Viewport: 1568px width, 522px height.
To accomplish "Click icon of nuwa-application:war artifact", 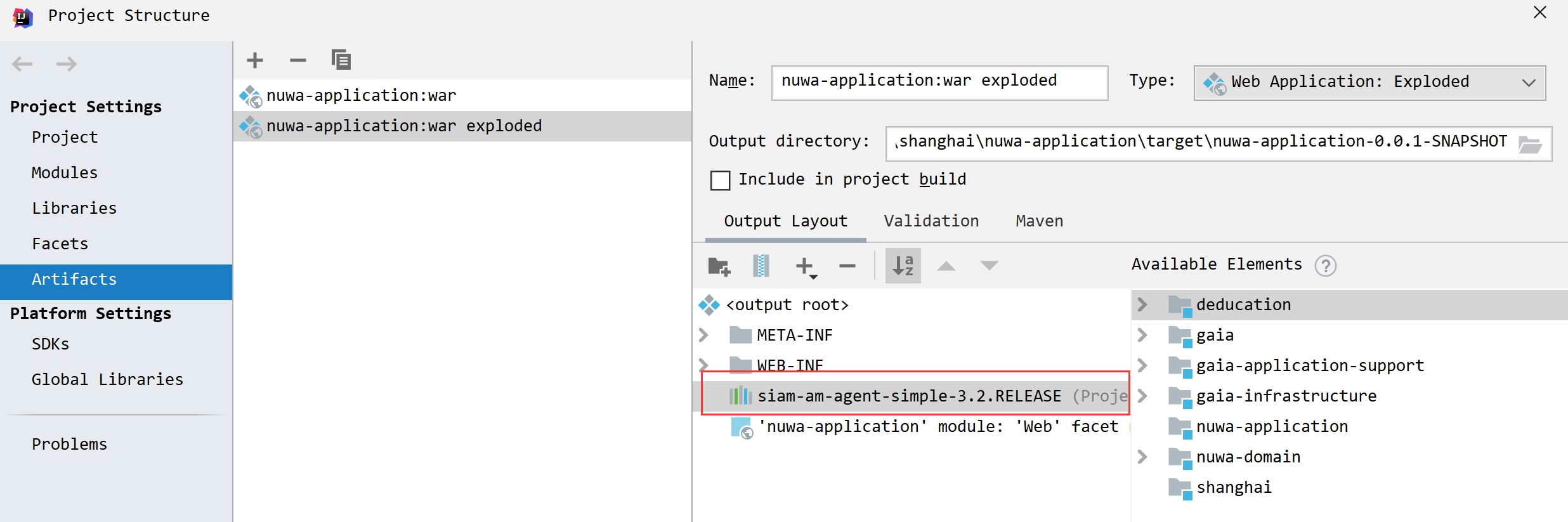I will pos(251,96).
